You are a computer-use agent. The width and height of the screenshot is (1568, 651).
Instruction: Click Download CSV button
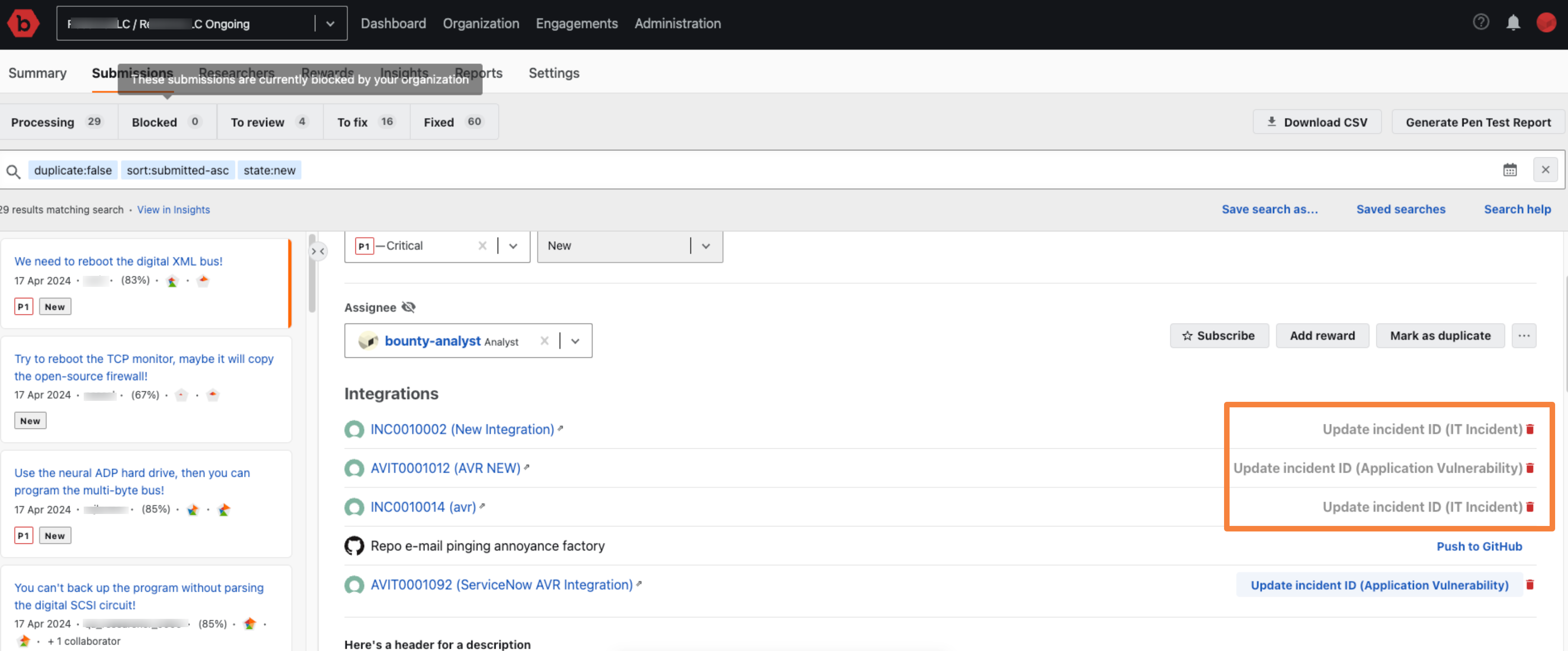pyautogui.click(x=1316, y=122)
